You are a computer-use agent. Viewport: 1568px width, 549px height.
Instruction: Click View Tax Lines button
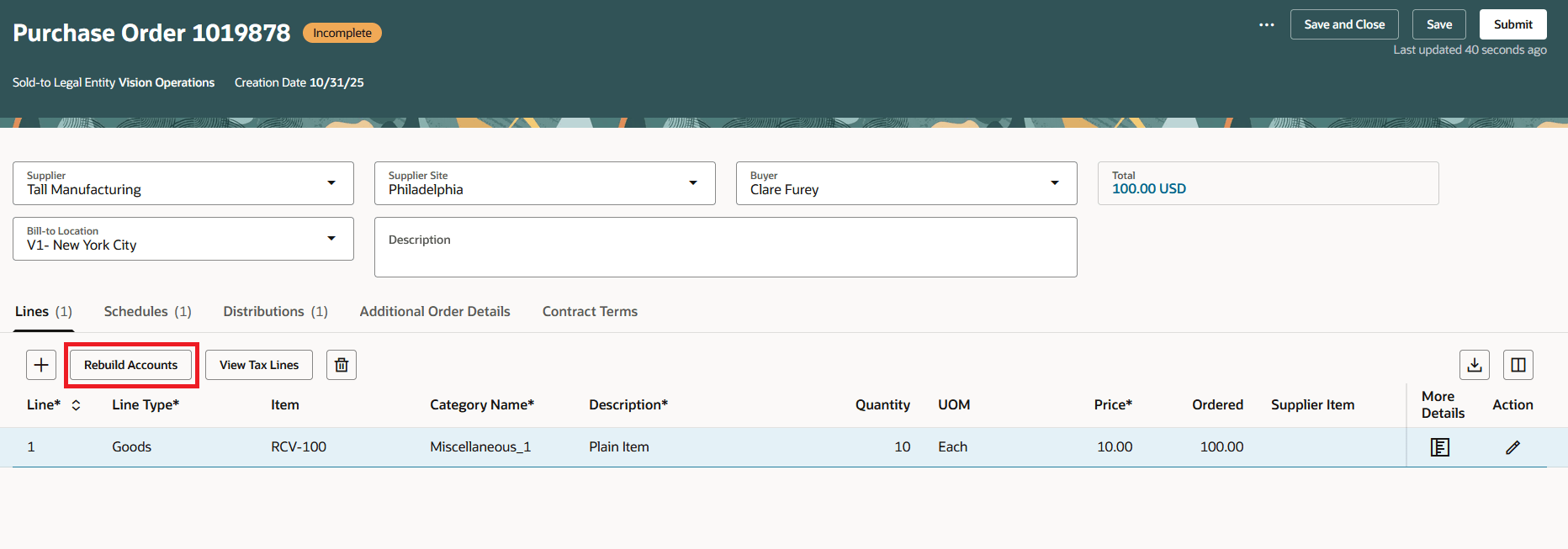(x=259, y=365)
